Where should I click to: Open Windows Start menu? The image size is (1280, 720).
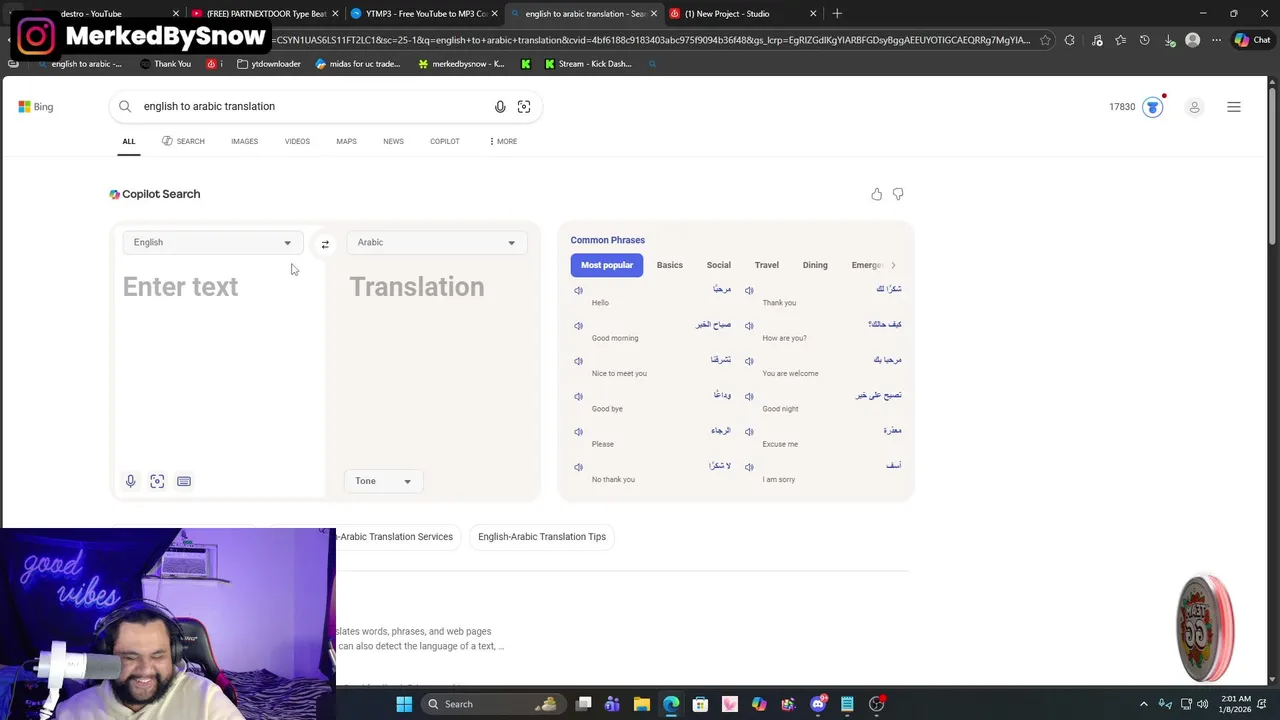(404, 704)
